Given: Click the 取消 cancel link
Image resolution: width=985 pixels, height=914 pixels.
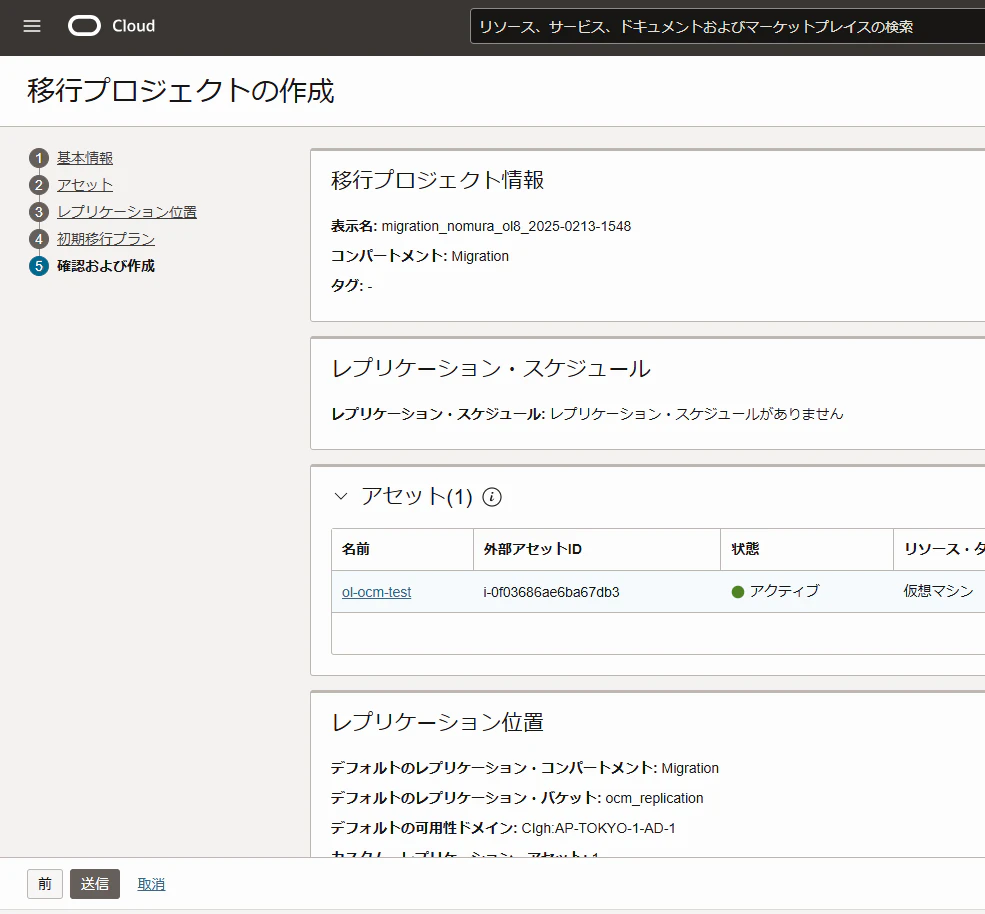Looking at the screenshot, I should 151,884.
